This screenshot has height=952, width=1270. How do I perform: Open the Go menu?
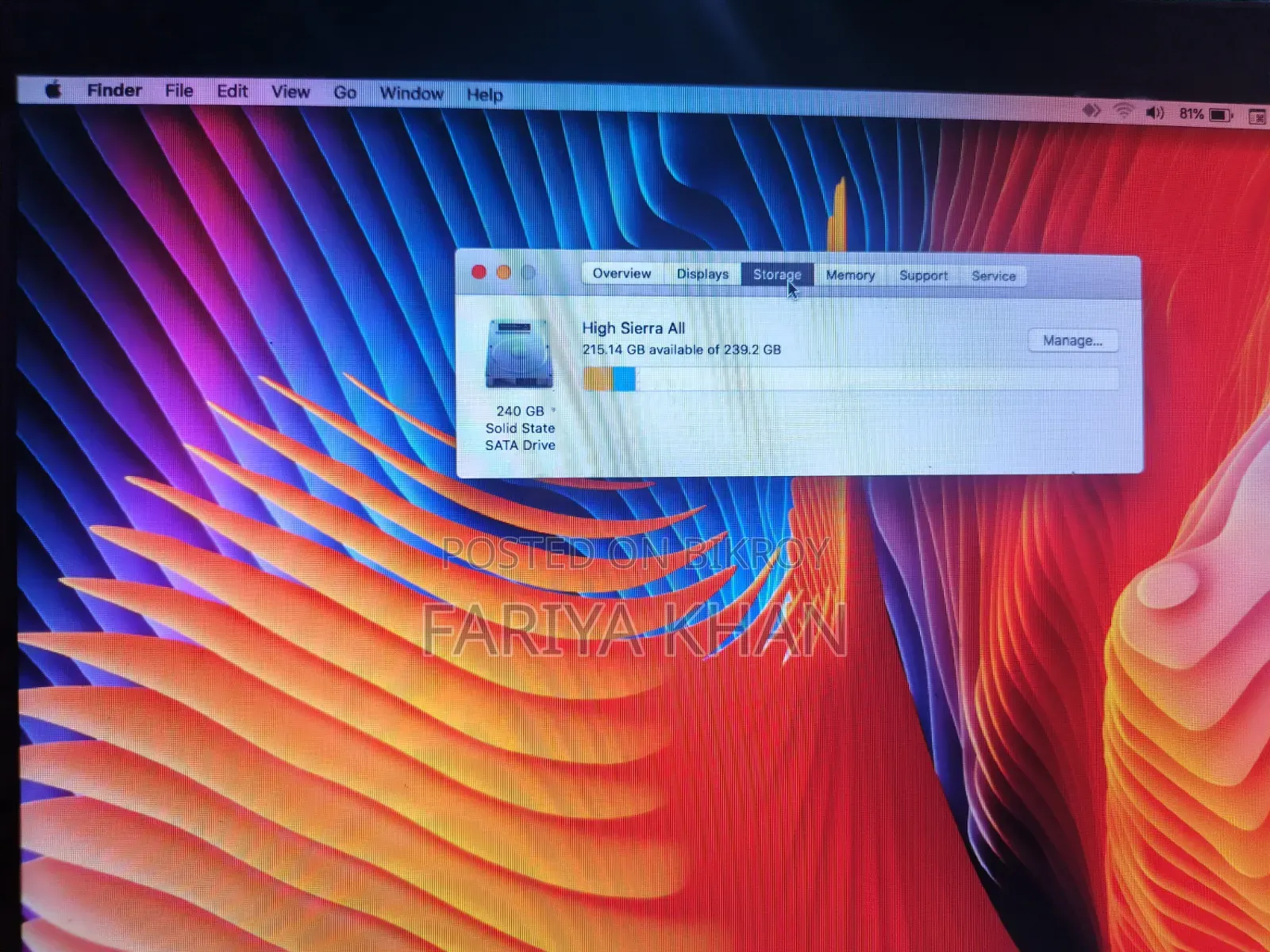pyautogui.click(x=344, y=93)
